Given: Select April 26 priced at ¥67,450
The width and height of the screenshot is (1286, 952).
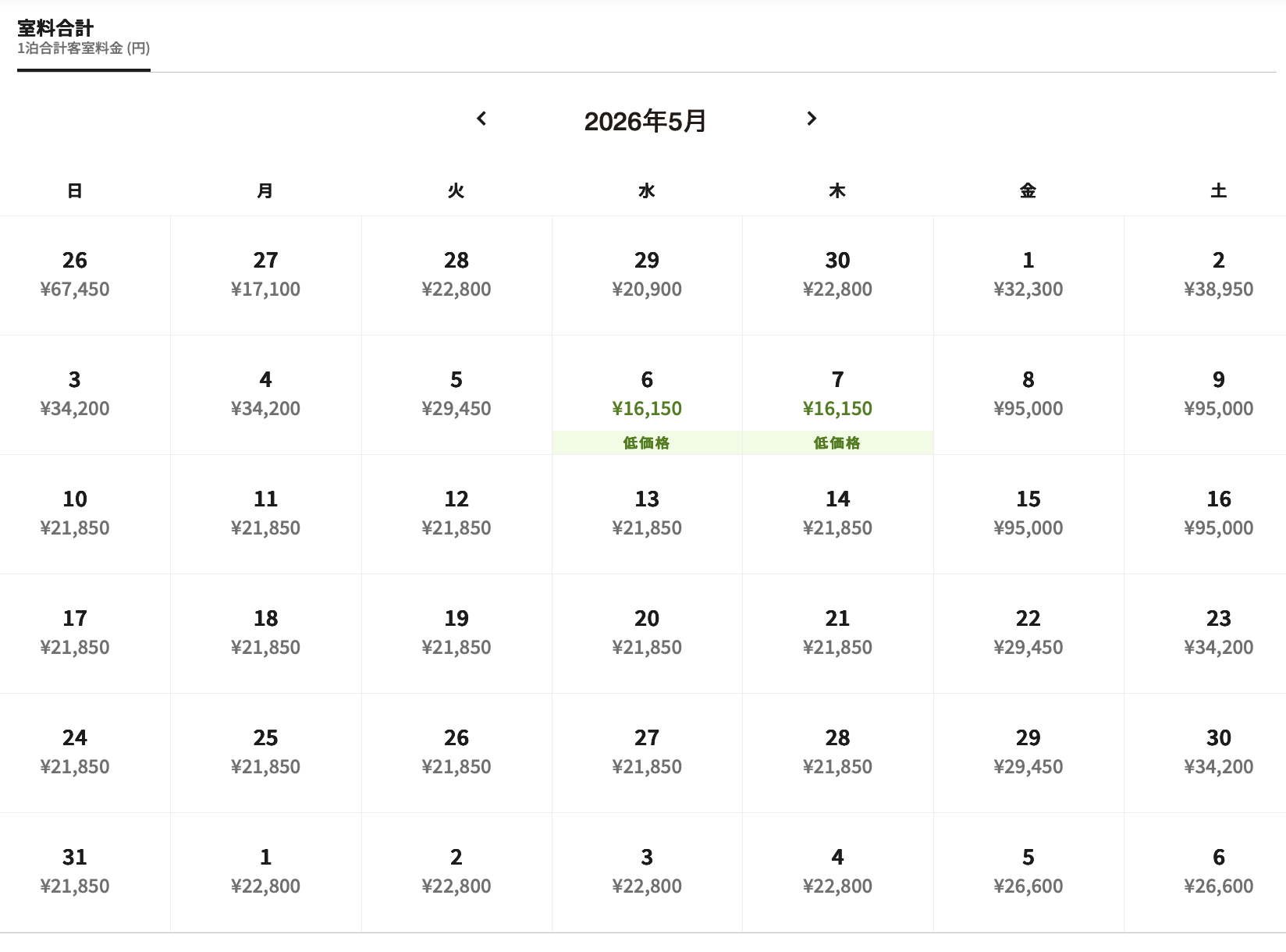Looking at the screenshot, I should (75, 275).
